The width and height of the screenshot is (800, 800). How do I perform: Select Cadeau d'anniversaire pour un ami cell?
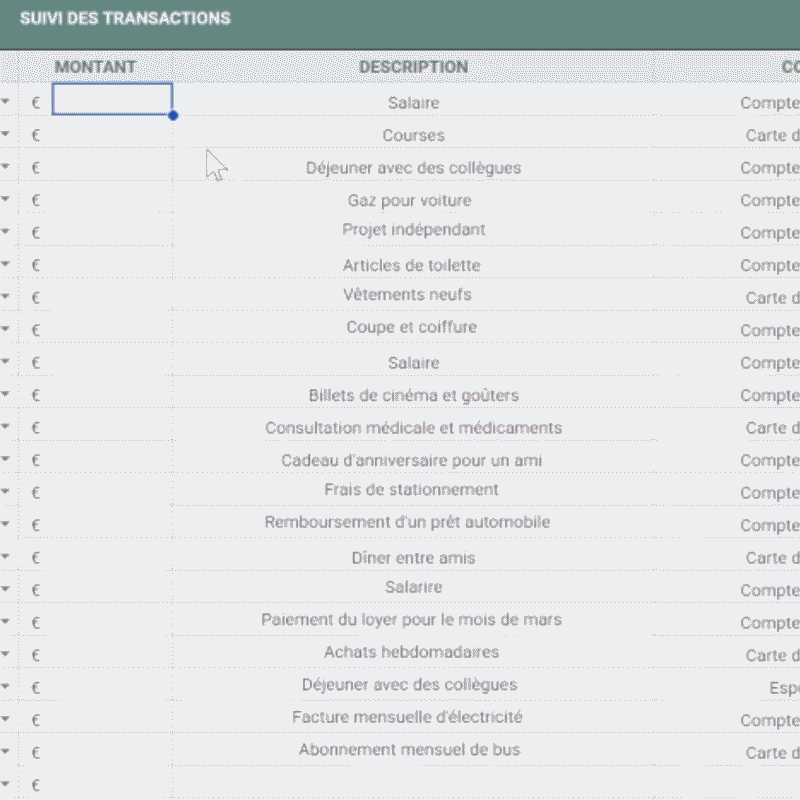411,460
